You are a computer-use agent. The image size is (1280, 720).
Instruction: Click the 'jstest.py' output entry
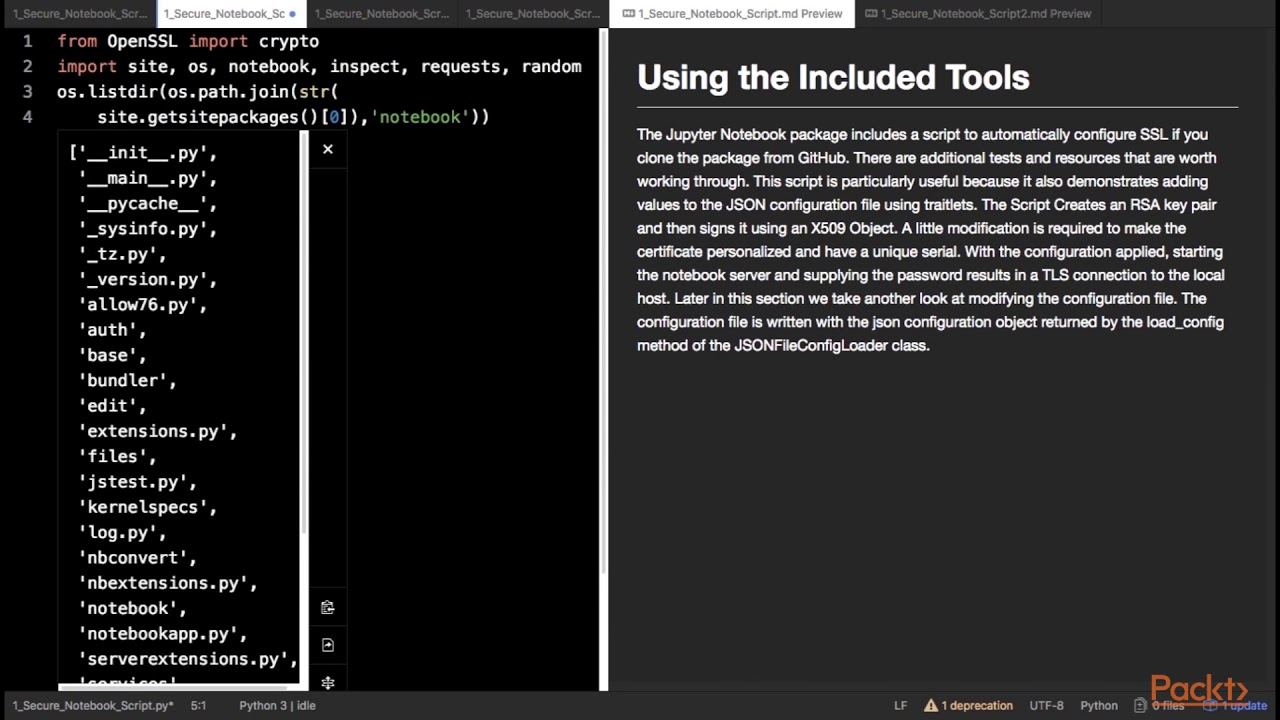138,482
